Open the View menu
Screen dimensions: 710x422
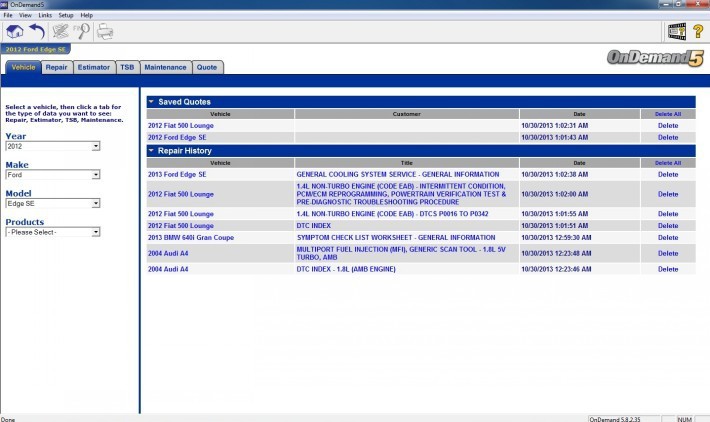25,15
